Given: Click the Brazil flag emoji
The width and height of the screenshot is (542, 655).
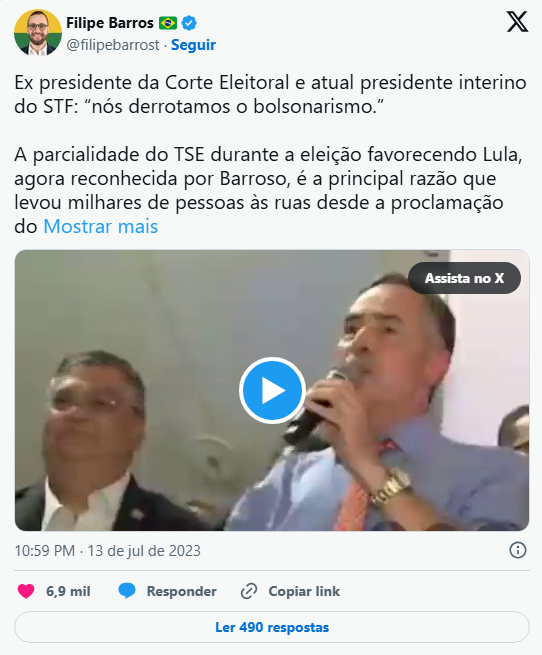Looking at the screenshot, I should click(168, 23).
